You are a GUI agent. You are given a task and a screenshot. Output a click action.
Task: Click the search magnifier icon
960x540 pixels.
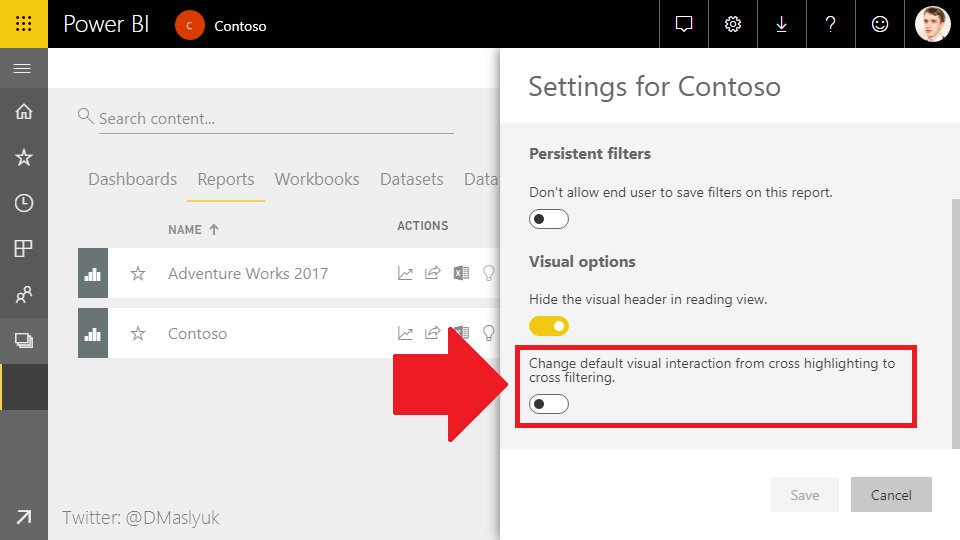(x=86, y=116)
